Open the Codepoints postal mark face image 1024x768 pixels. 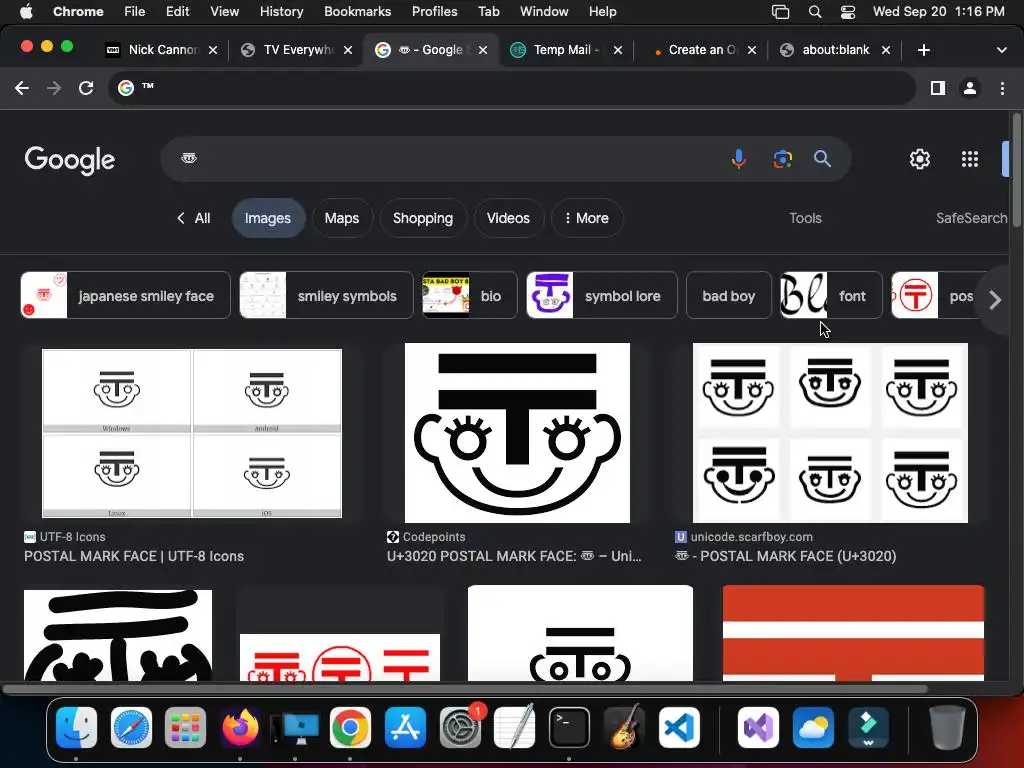(x=517, y=433)
